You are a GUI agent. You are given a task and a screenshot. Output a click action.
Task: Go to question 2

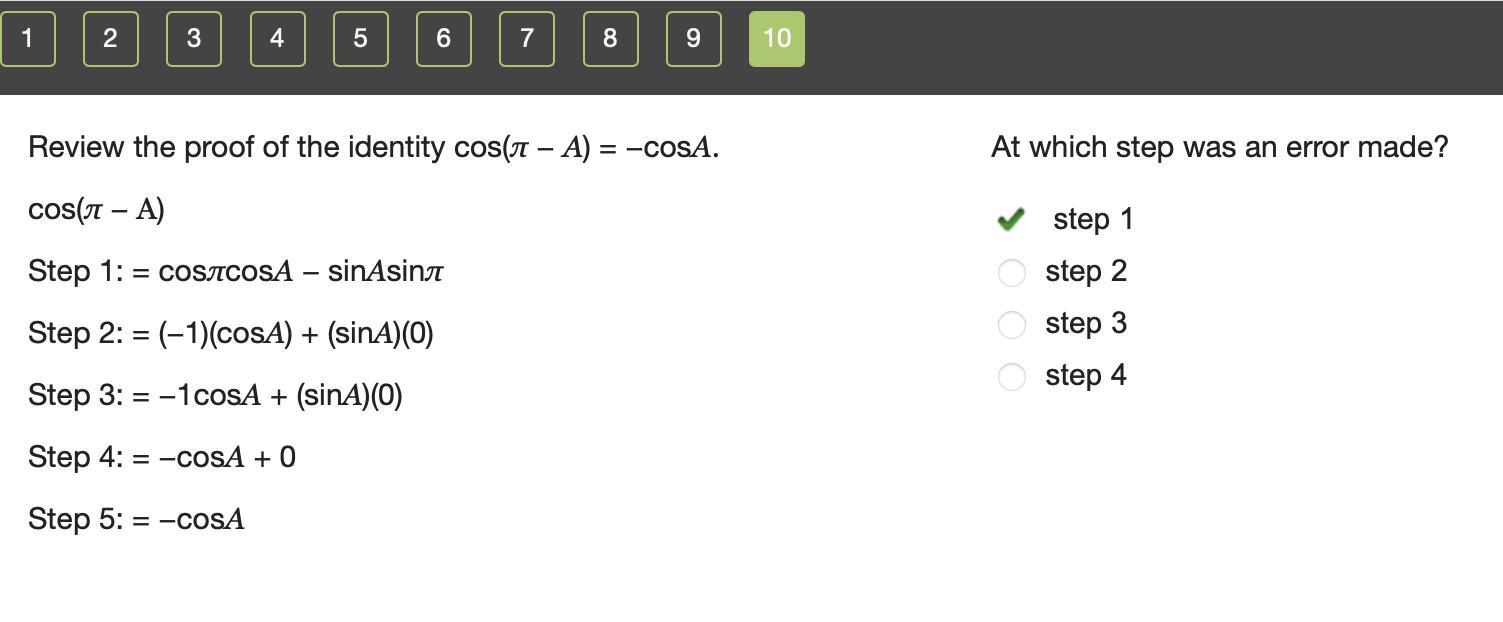pos(110,39)
